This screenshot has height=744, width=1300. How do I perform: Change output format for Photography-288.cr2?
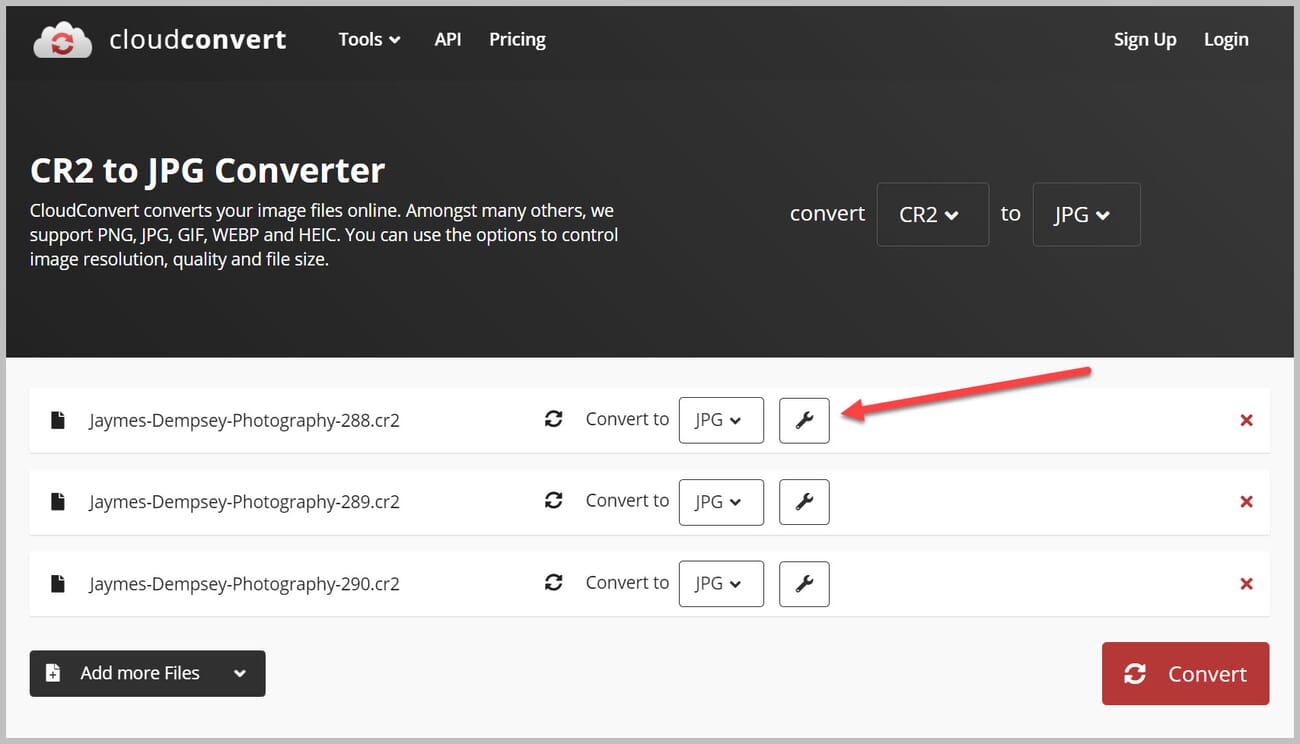721,420
